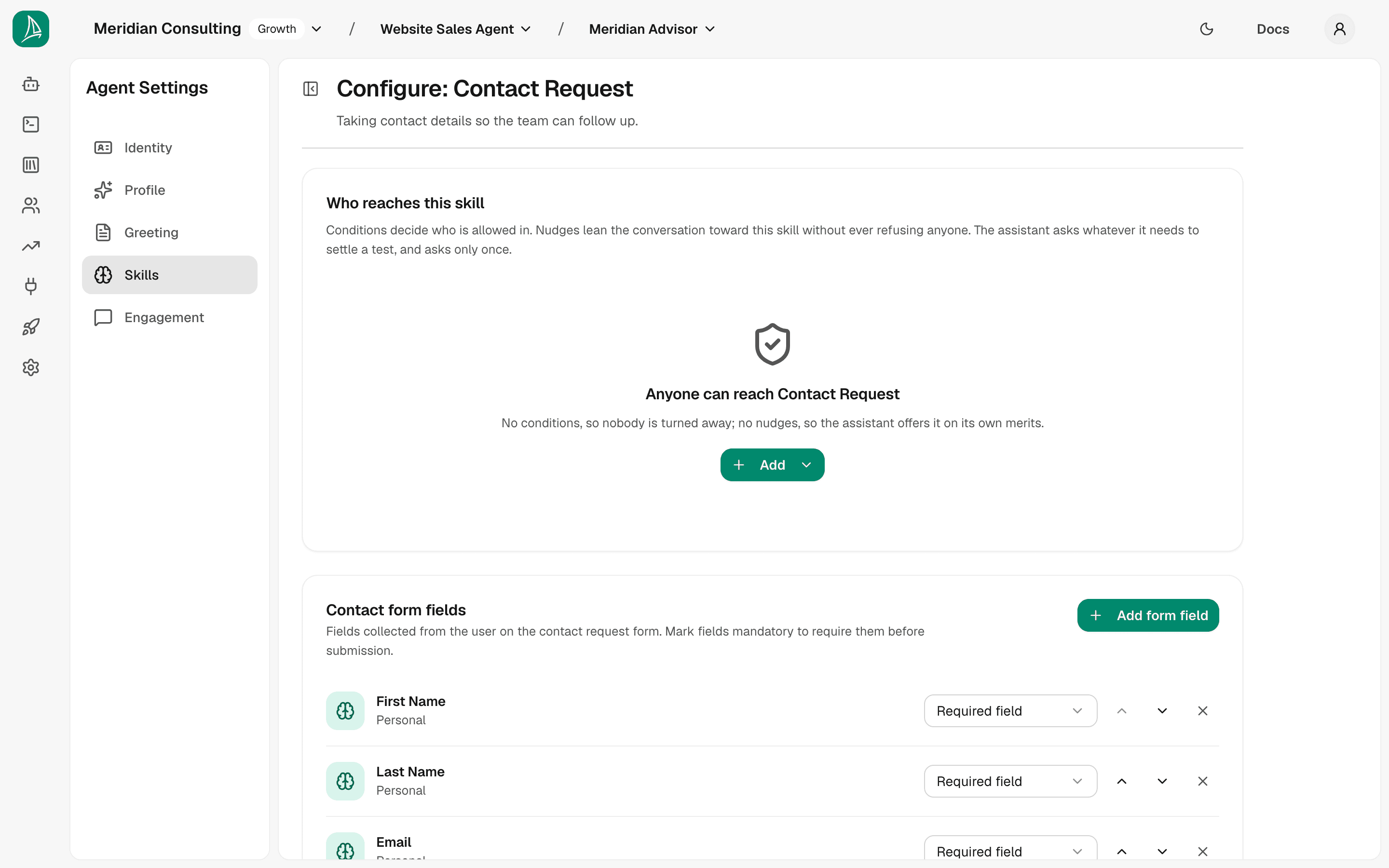The image size is (1389, 868).
Task: Remove the Last Name field
Action: click(1203, 781)
